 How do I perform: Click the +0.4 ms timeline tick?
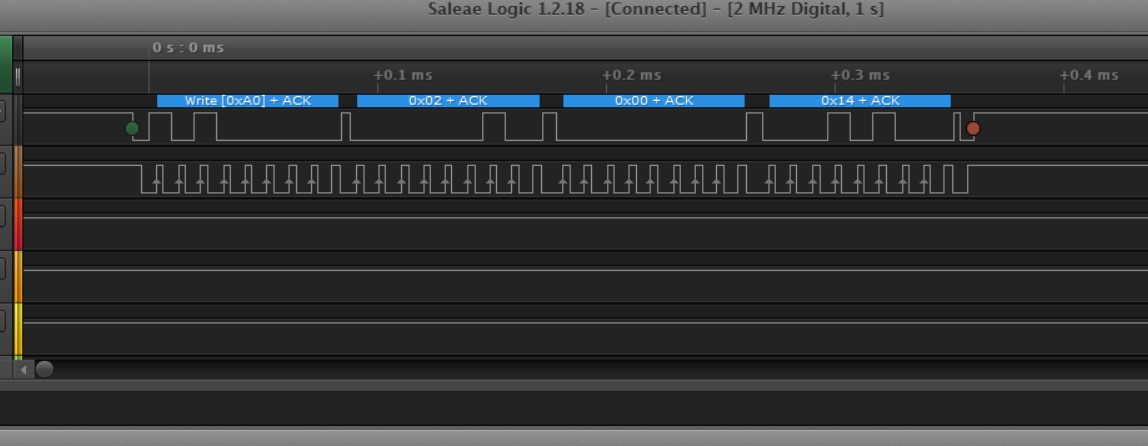click(1089, 75)
